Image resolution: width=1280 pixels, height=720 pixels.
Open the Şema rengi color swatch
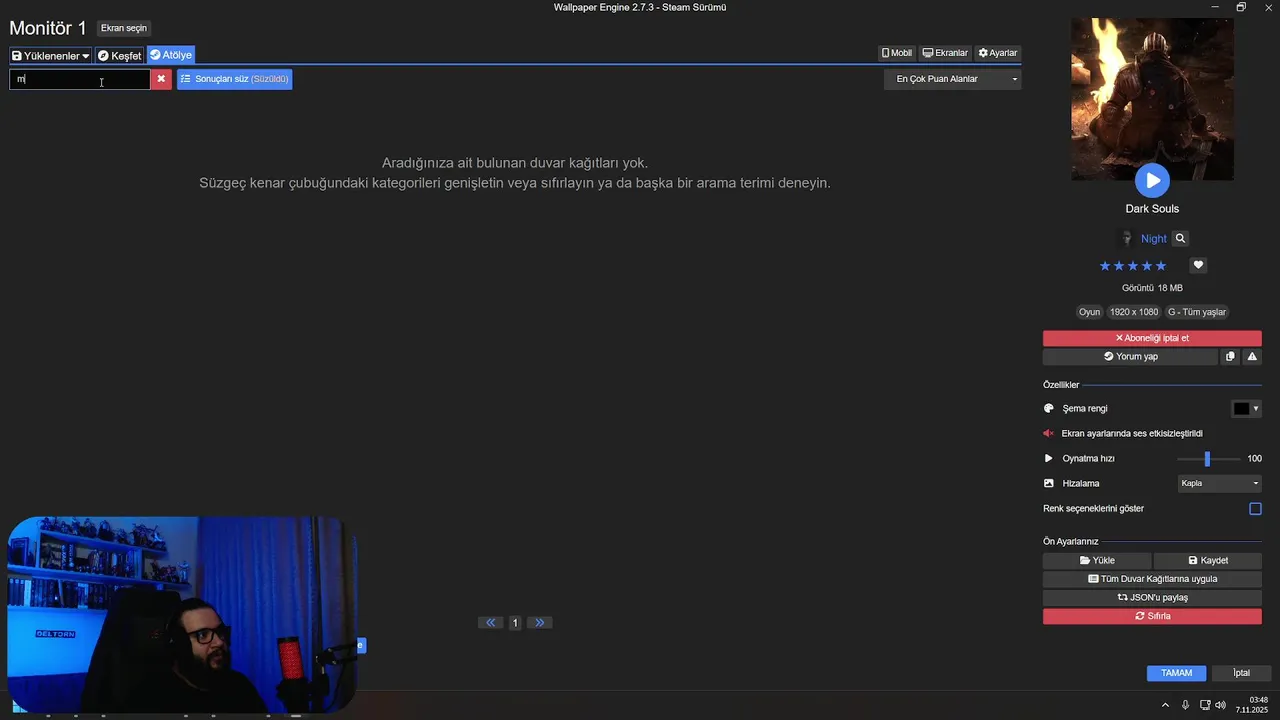[x=1245, y=409]
